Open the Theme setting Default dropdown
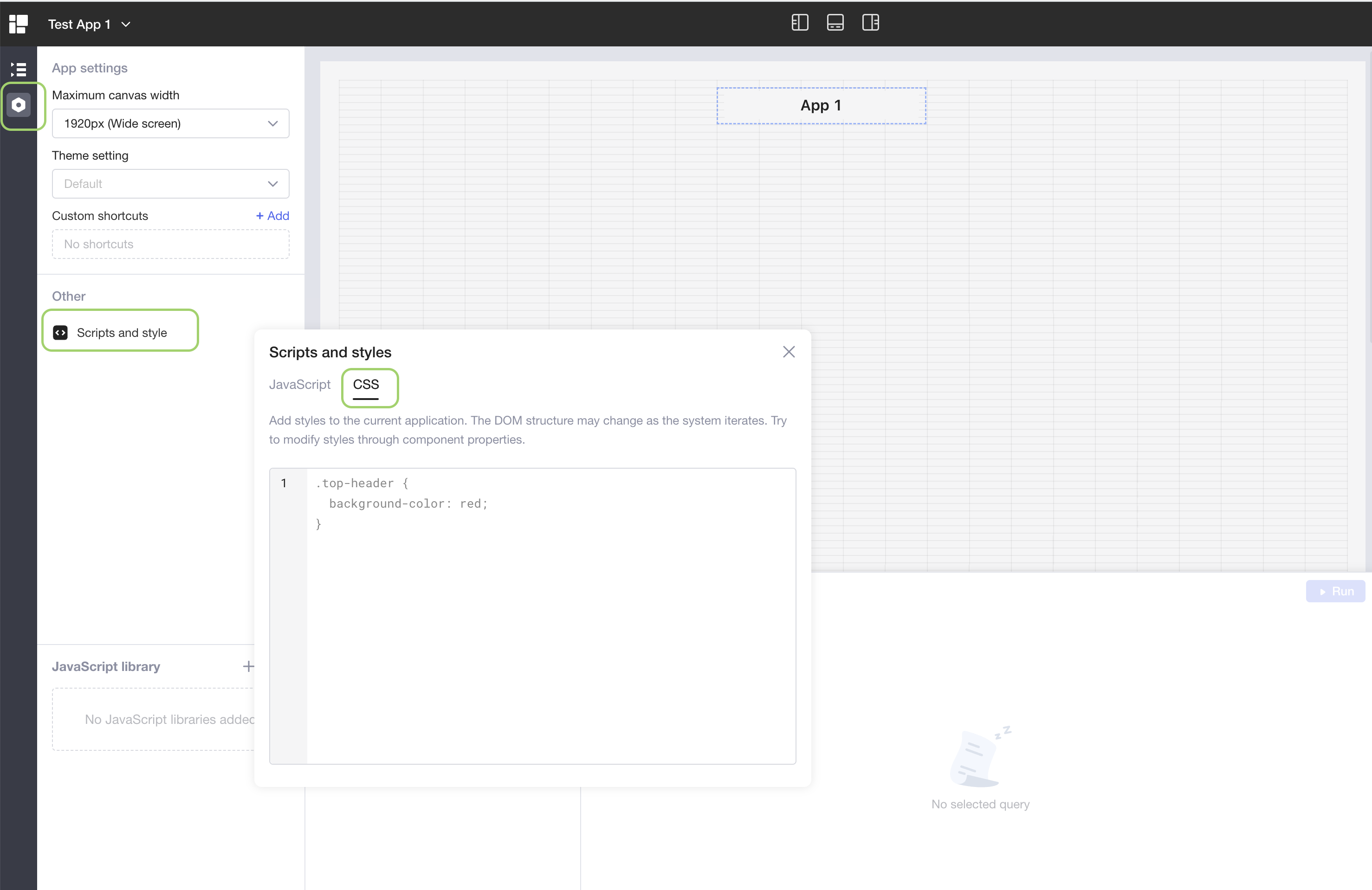Image resolution: width=1372 pixels, height=890 pixels. coord(170,184)
